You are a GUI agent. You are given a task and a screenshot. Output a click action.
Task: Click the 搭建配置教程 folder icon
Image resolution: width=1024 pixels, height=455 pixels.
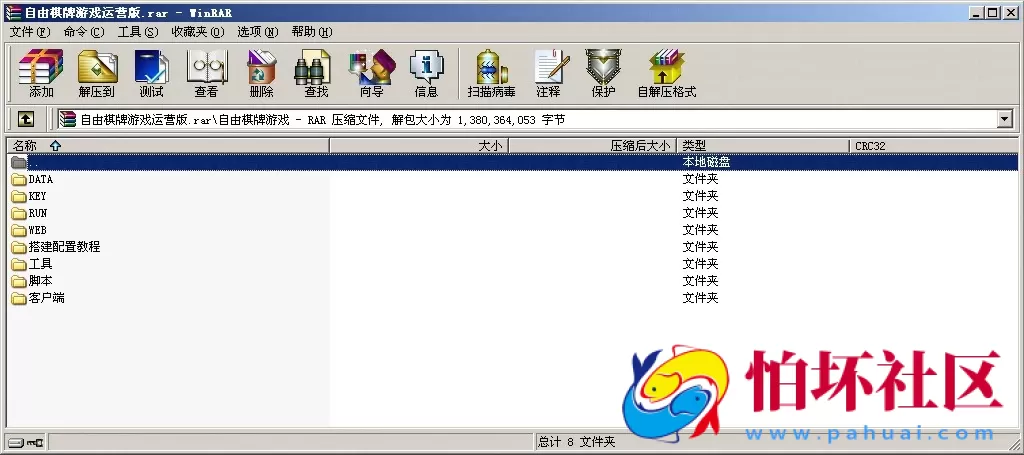tap(19, 247)
